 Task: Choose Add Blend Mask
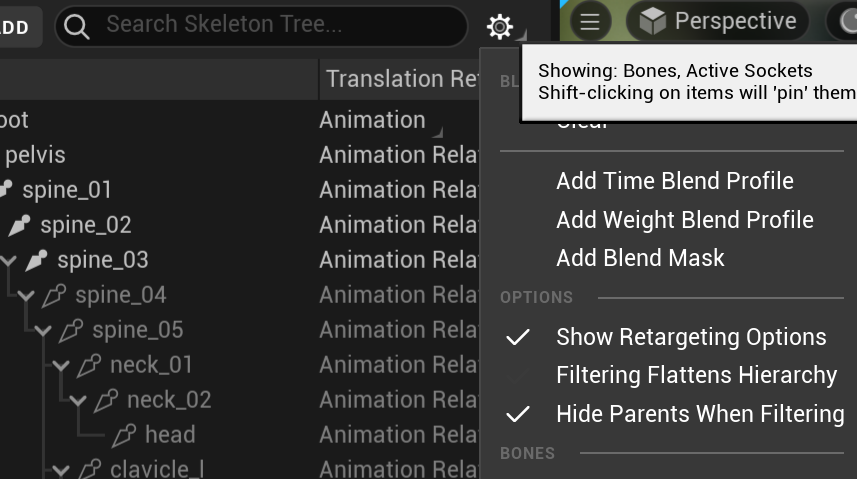coord(640,258)
